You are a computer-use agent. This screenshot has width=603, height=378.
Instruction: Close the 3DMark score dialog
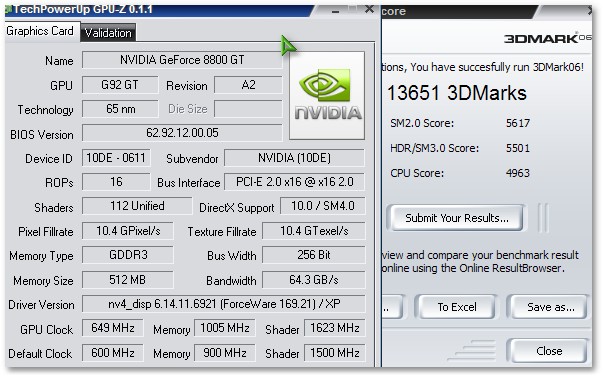[x=549, y=351]
